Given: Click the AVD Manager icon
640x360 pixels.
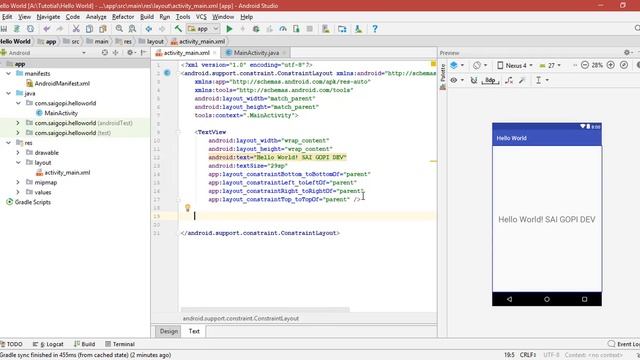Looking at the screenshot, I should click(x=326, y=29).
